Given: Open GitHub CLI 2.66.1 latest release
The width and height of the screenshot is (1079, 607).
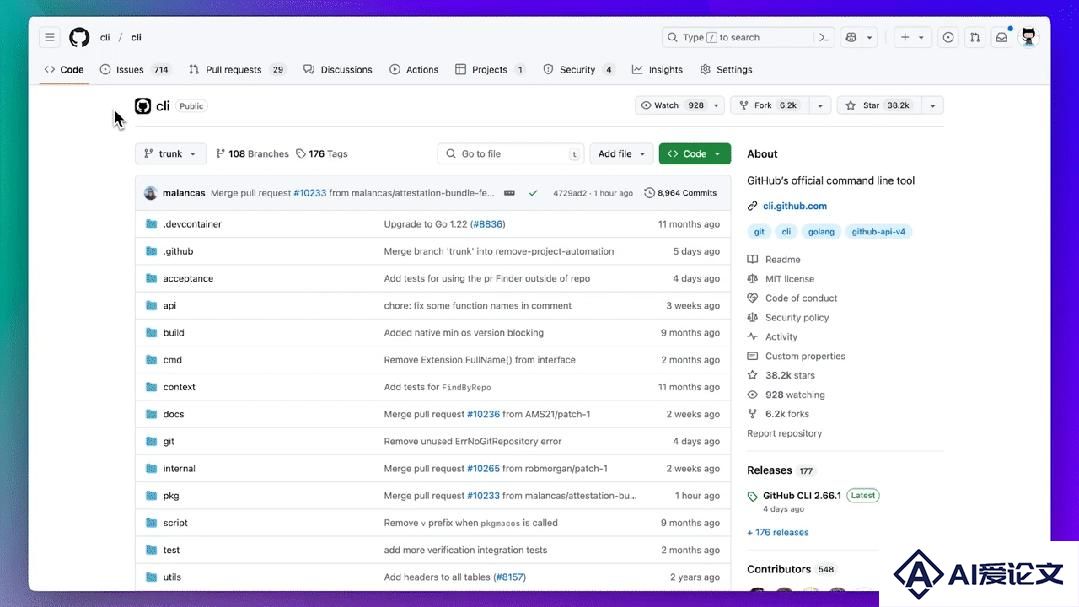Looking at the screenshot, I should pos(802,496).
